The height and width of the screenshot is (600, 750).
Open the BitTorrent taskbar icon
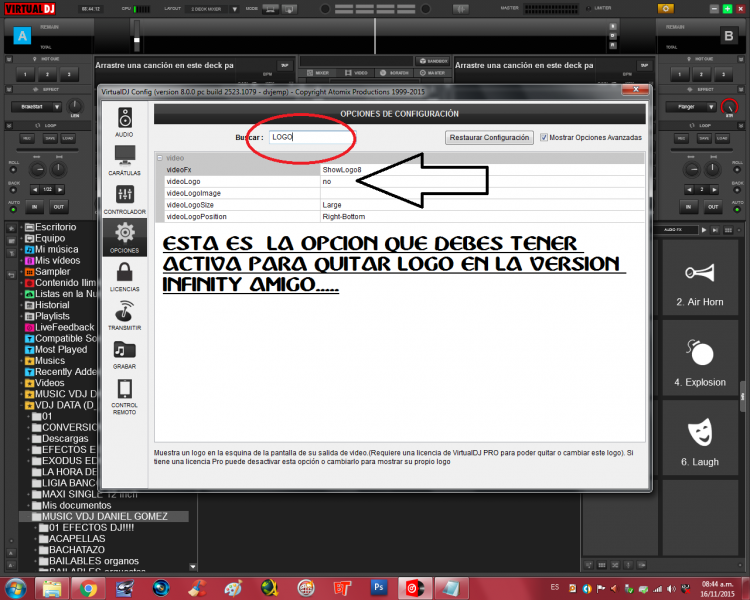[342, 588]
